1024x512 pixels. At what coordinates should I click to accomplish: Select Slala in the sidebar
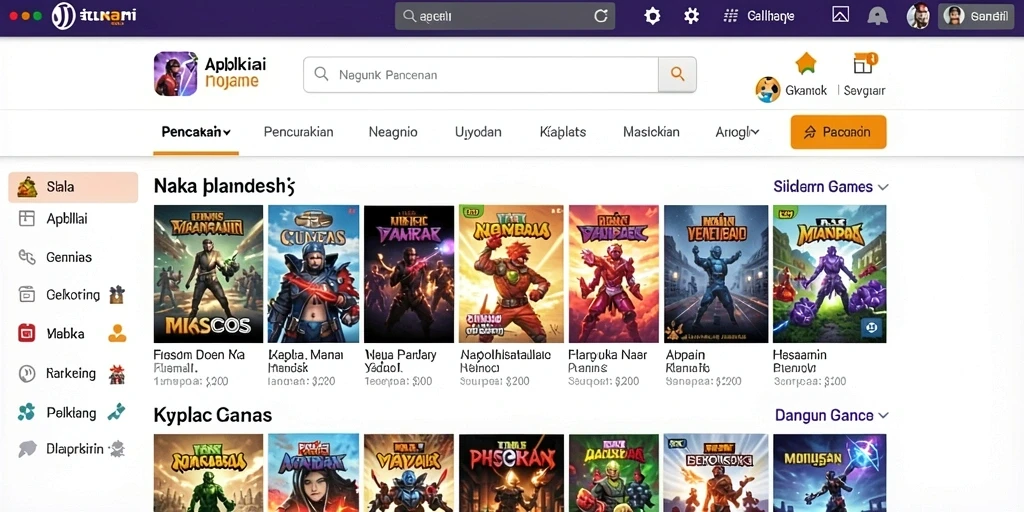point(73,187)
